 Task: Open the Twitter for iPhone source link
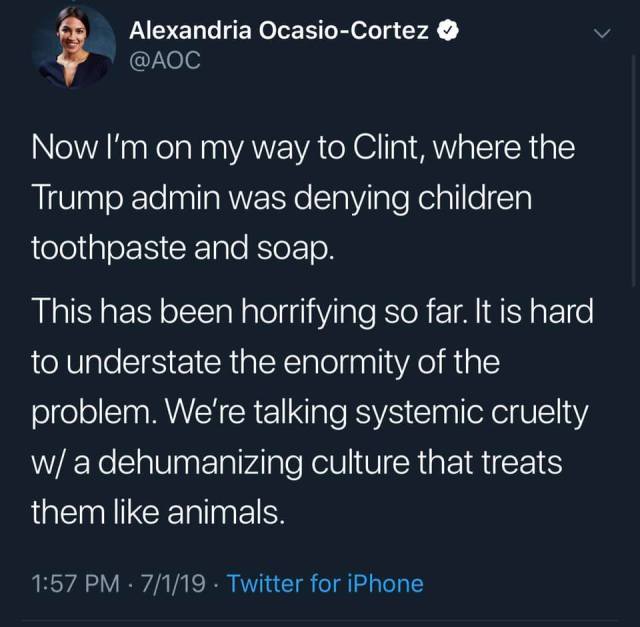(325, 583)
